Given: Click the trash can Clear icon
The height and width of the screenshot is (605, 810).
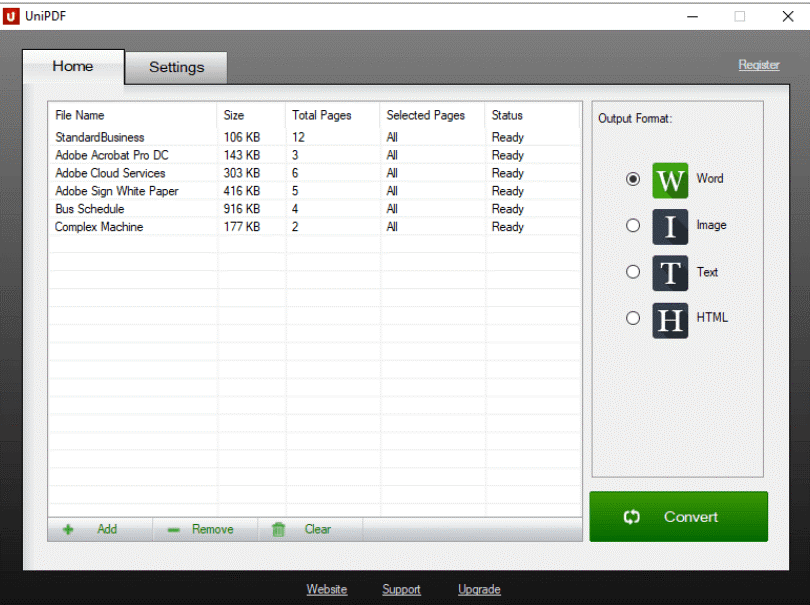Looking at the screenshot, I should coord(278,530).
